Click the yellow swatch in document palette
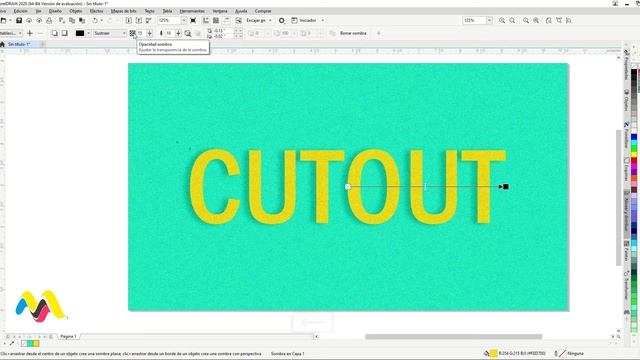Viewport: 640px width, 360px height. 36,344
